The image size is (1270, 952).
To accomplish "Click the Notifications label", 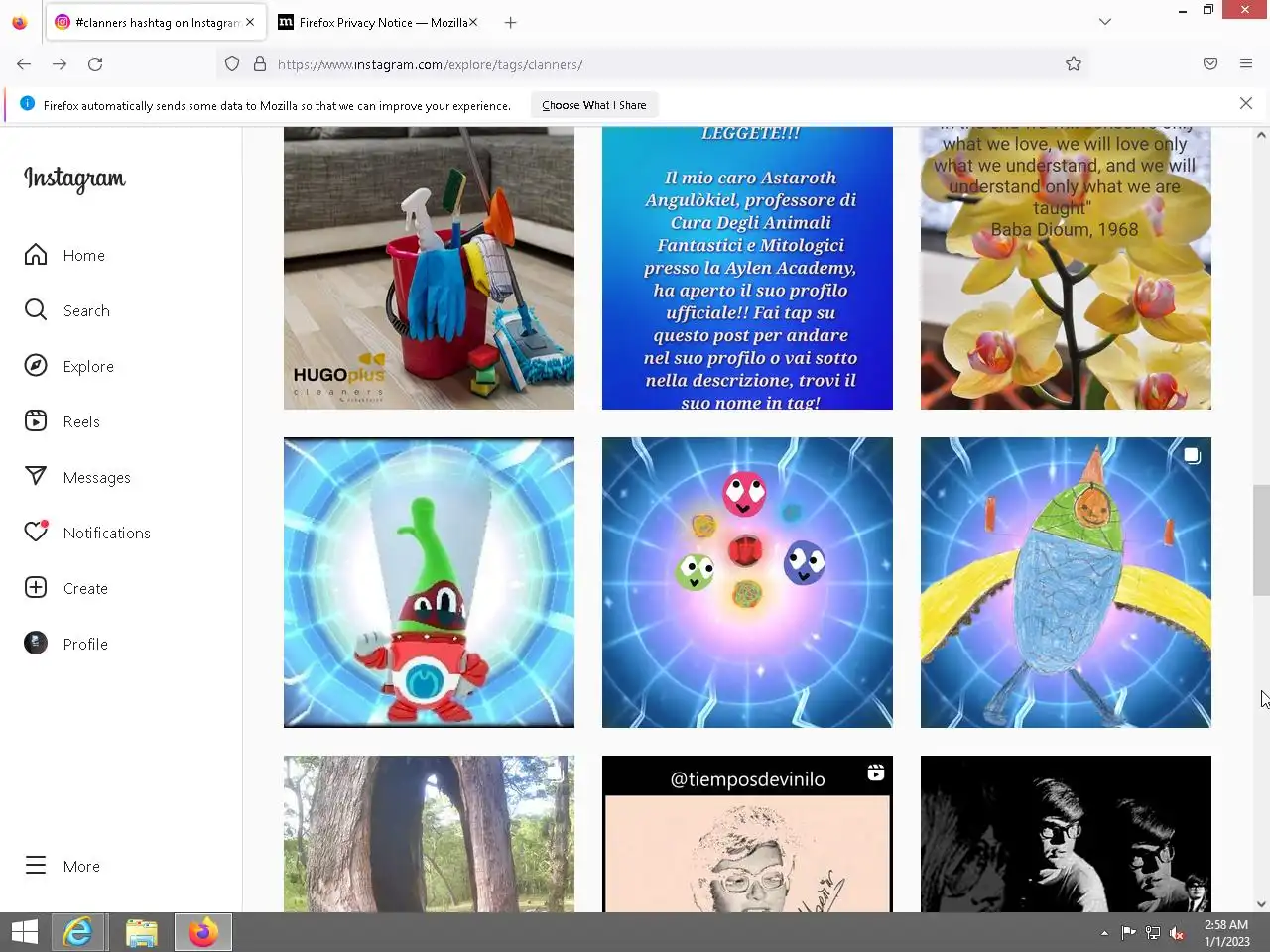I will 107,534.
